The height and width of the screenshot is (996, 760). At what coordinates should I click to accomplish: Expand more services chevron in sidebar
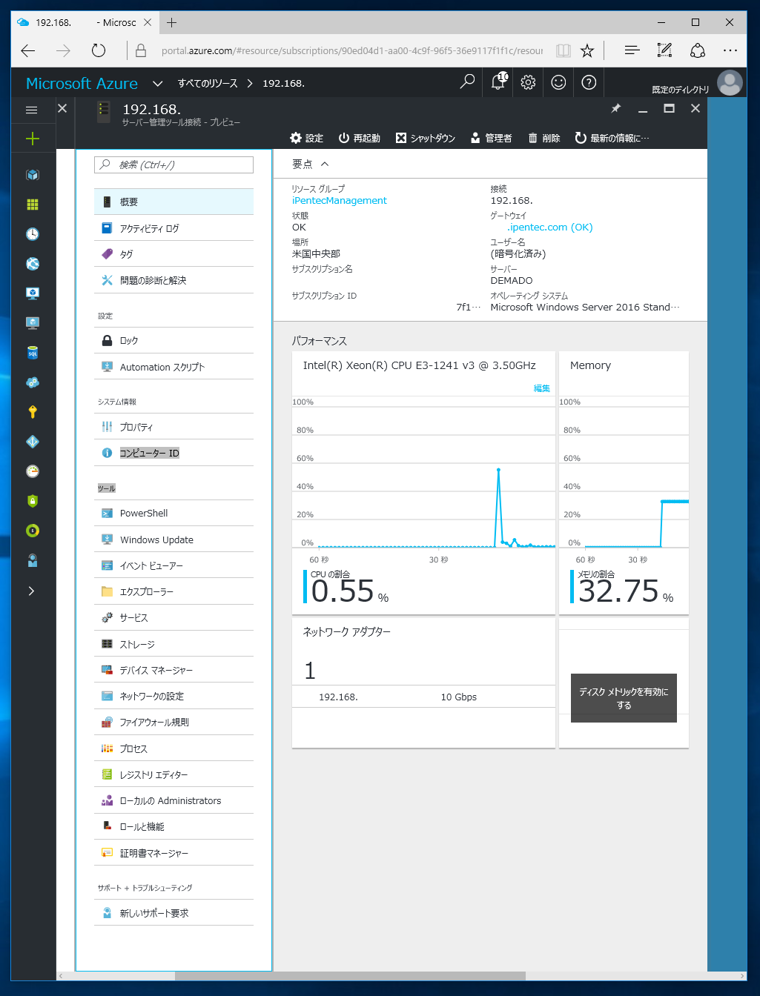pyautogui.click(x=32, y=591)
